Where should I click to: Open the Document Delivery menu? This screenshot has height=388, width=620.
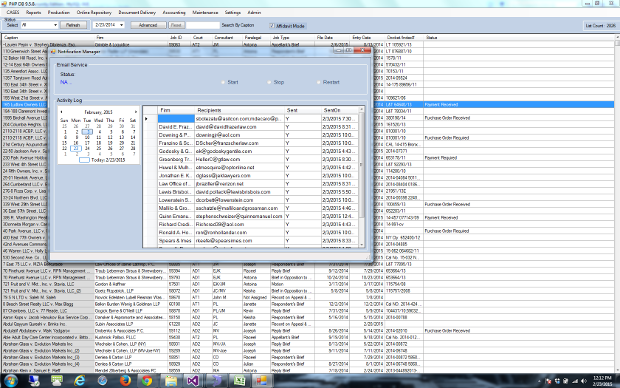coord(137,13)
